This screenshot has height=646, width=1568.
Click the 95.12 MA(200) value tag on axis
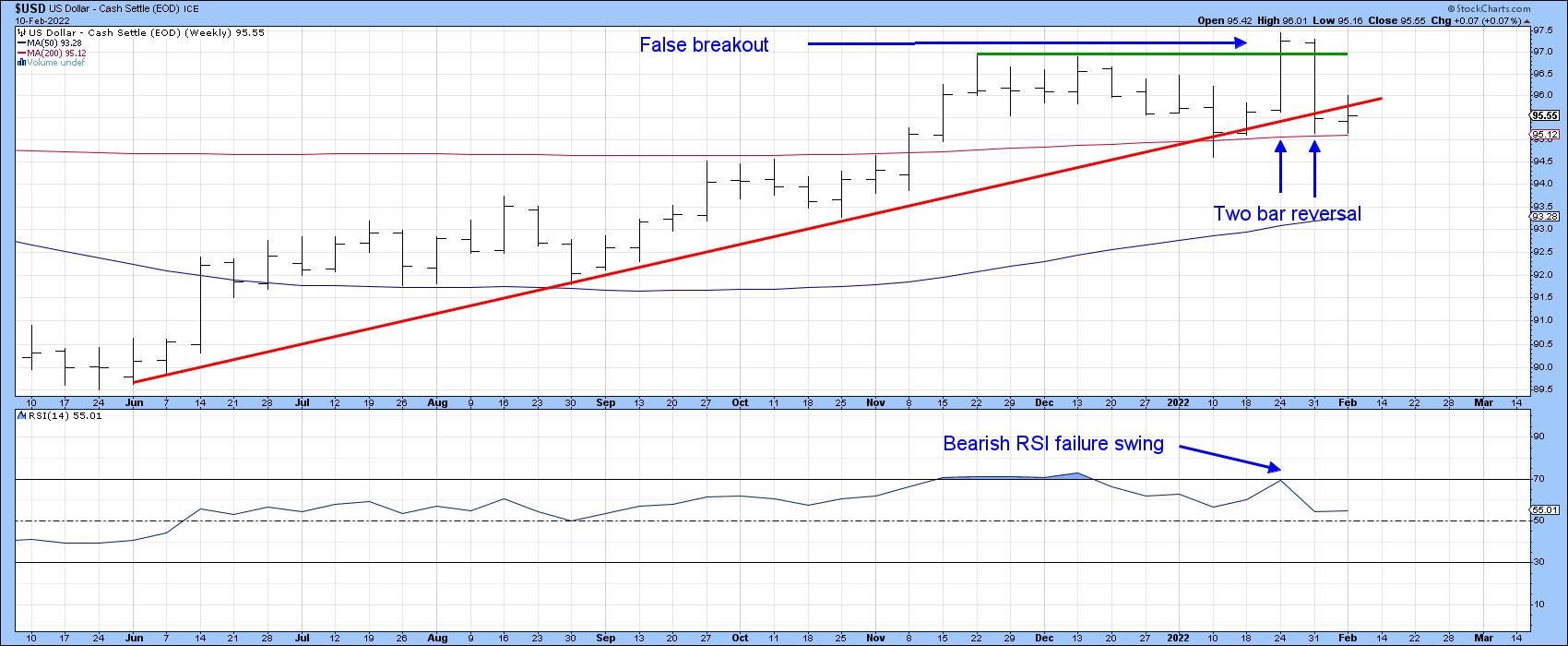[x=1544, y=135]
